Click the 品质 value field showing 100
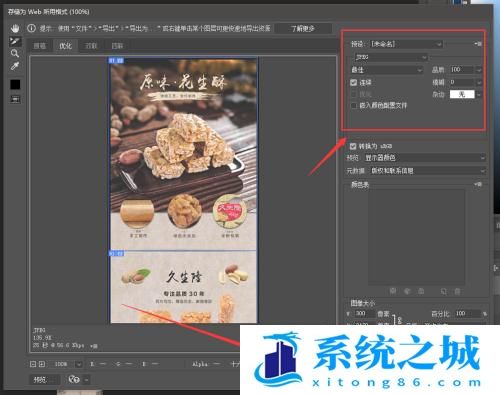Screen dimensions: 500x395 (461, 70)
